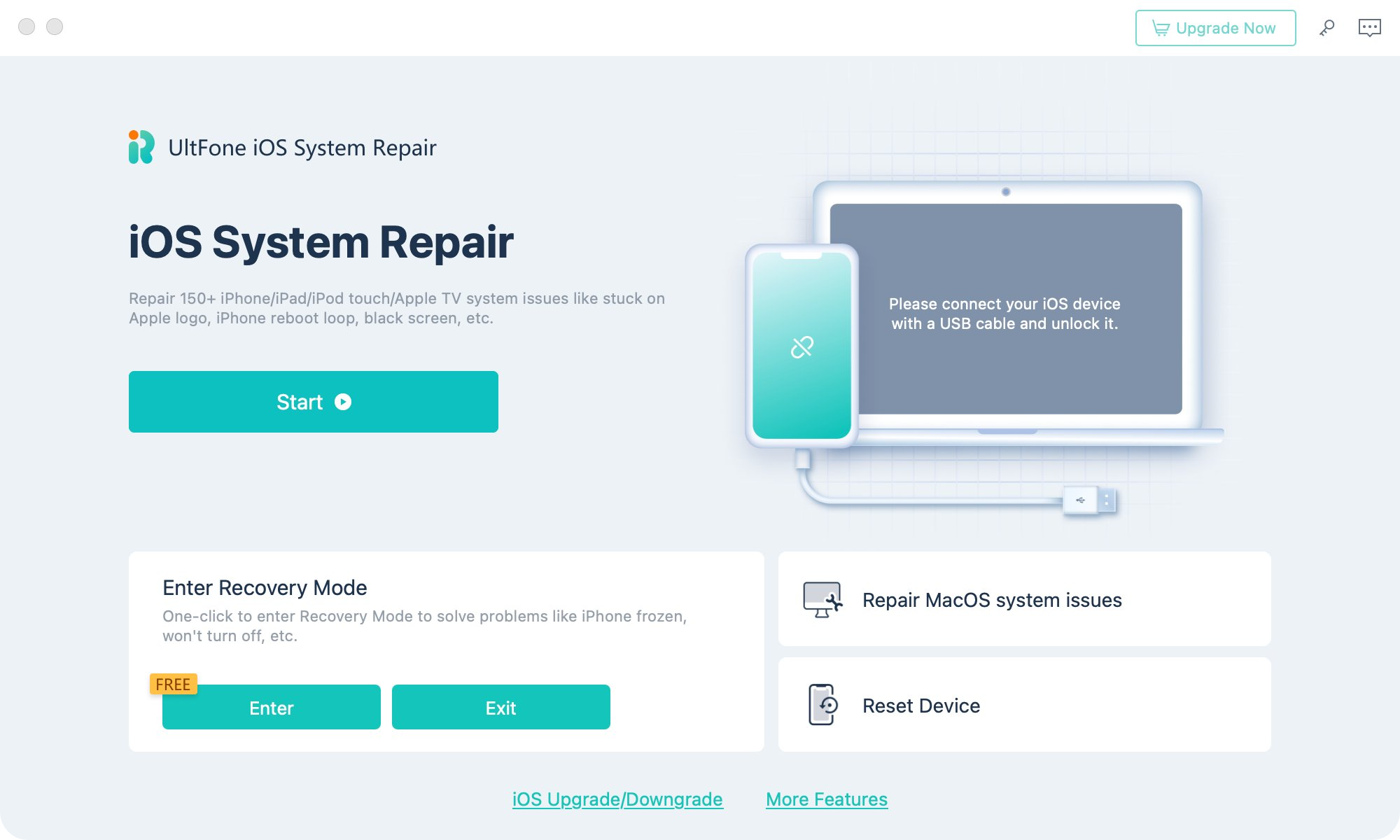Click the UltFone iOS System Repair title
The width and height of the screenshot is (1400, 840).
(302, 148)
